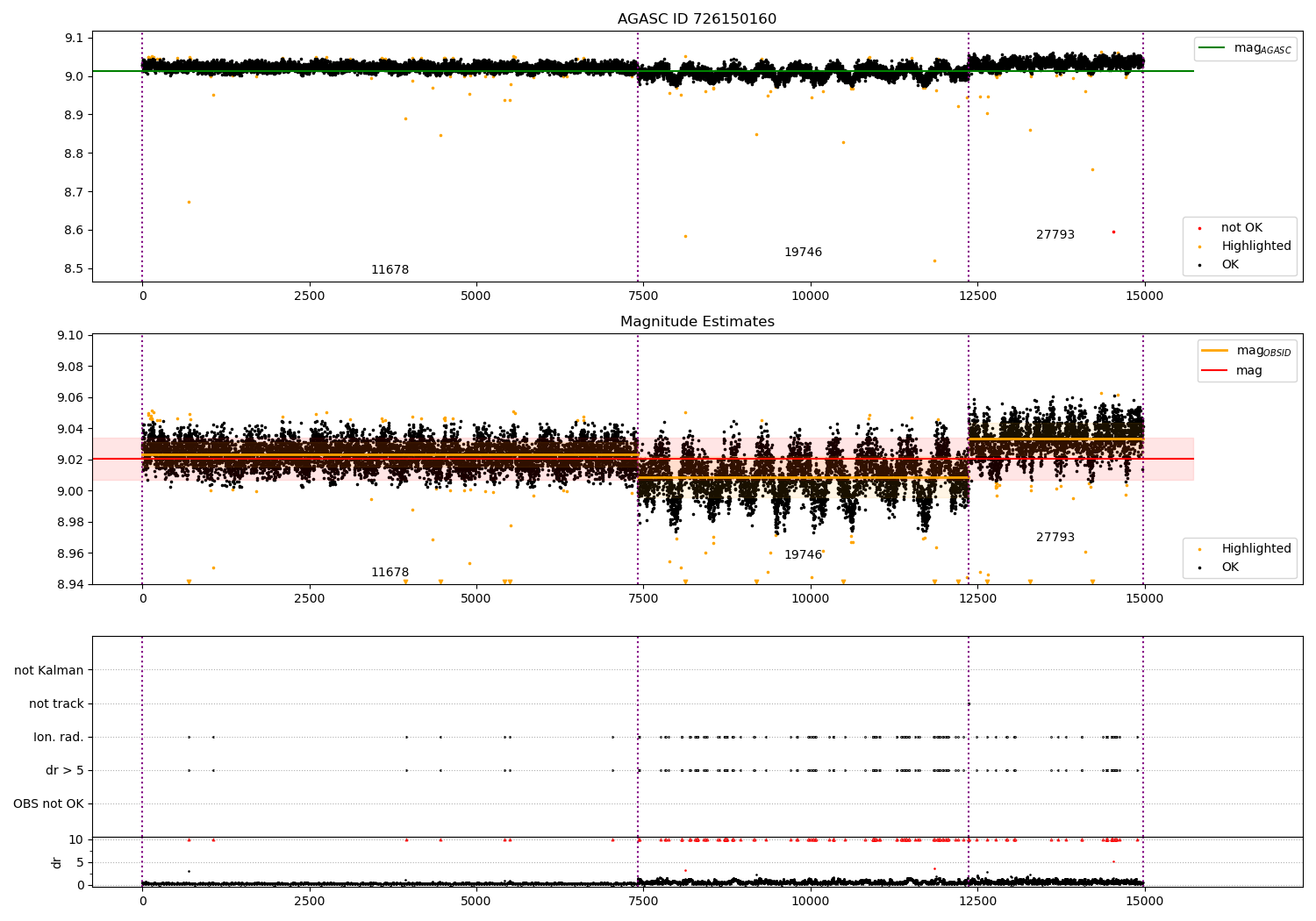Screen dimensions: 1316x921
Task: Click the 7500 x-tick label on middle plot
Action: coord(643,599)
